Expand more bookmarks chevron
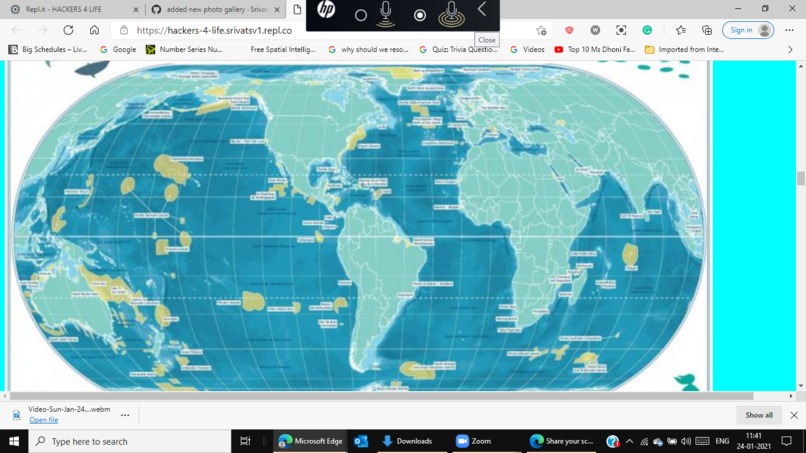 [x=790, y=49]
